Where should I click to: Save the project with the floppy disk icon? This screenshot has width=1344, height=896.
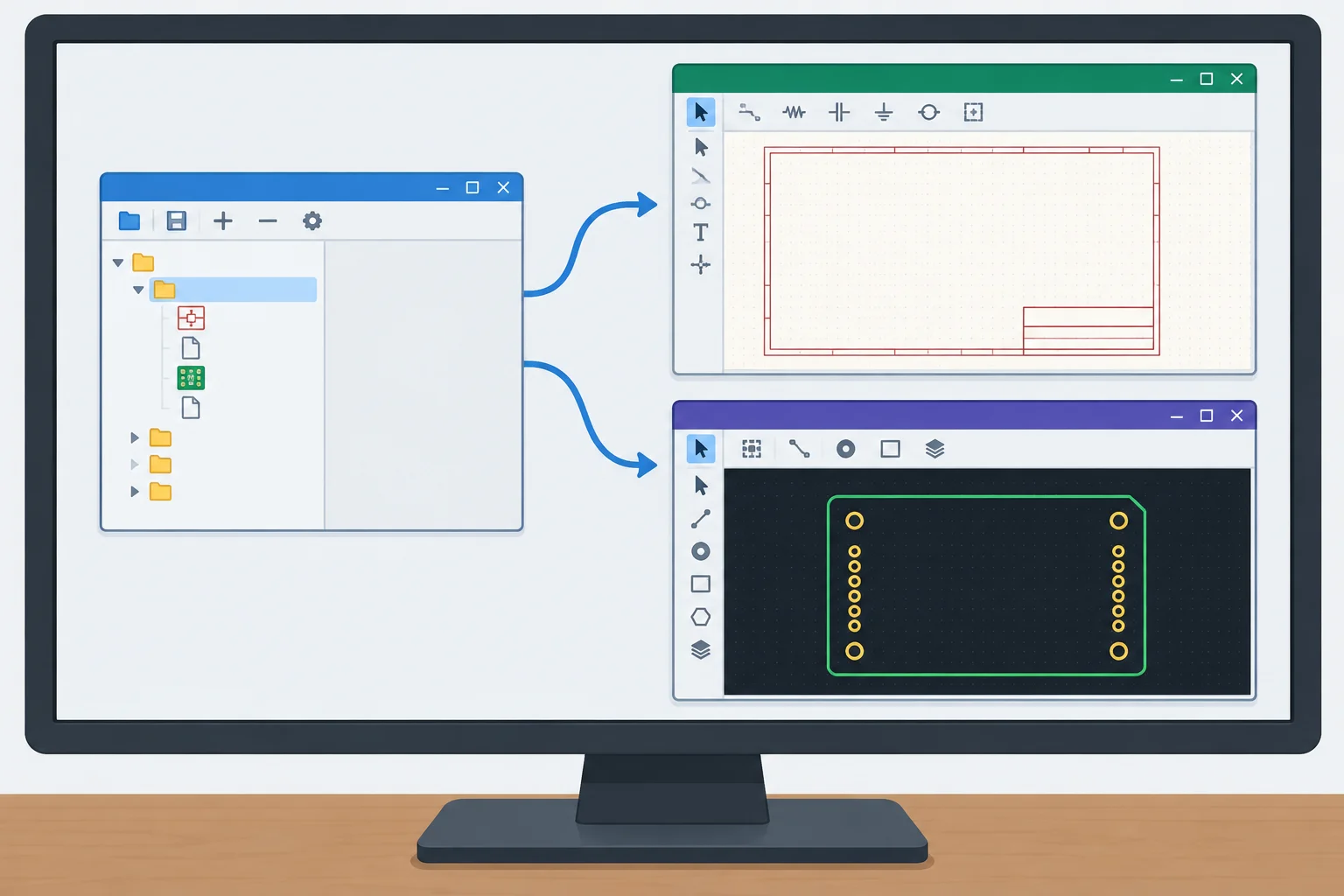(177, 220)
